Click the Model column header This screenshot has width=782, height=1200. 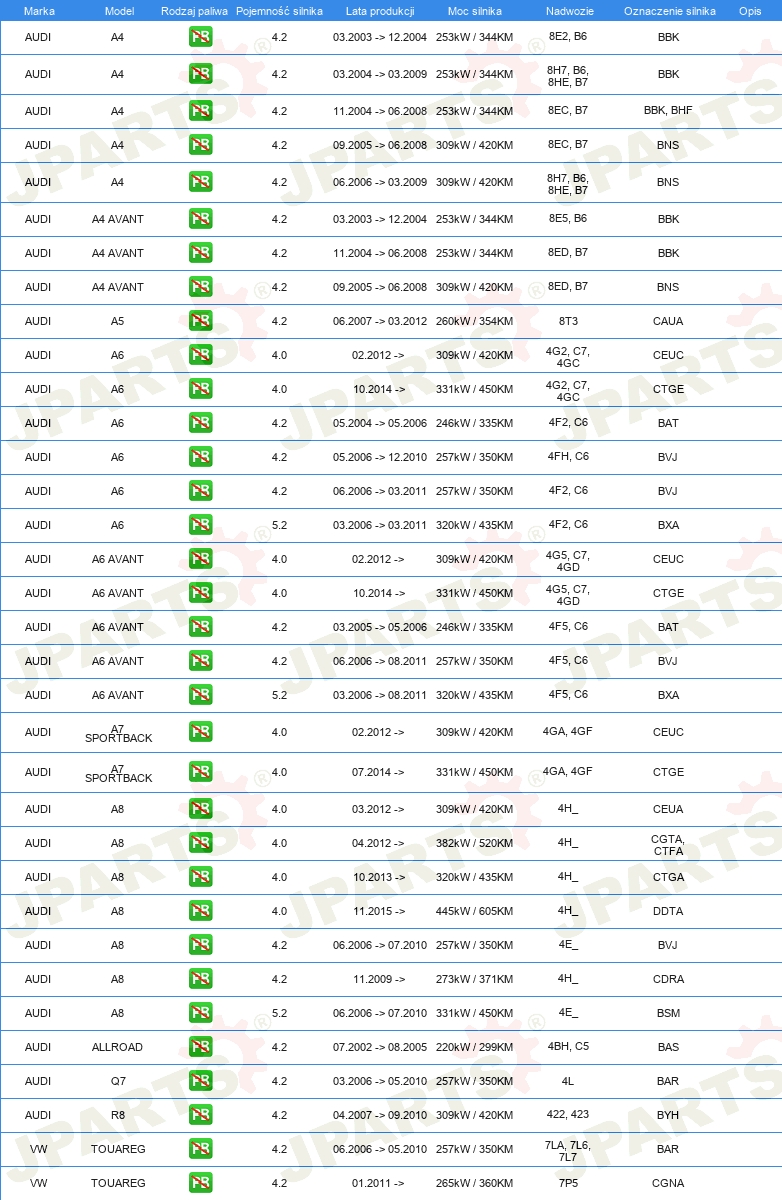coord(118,10)
